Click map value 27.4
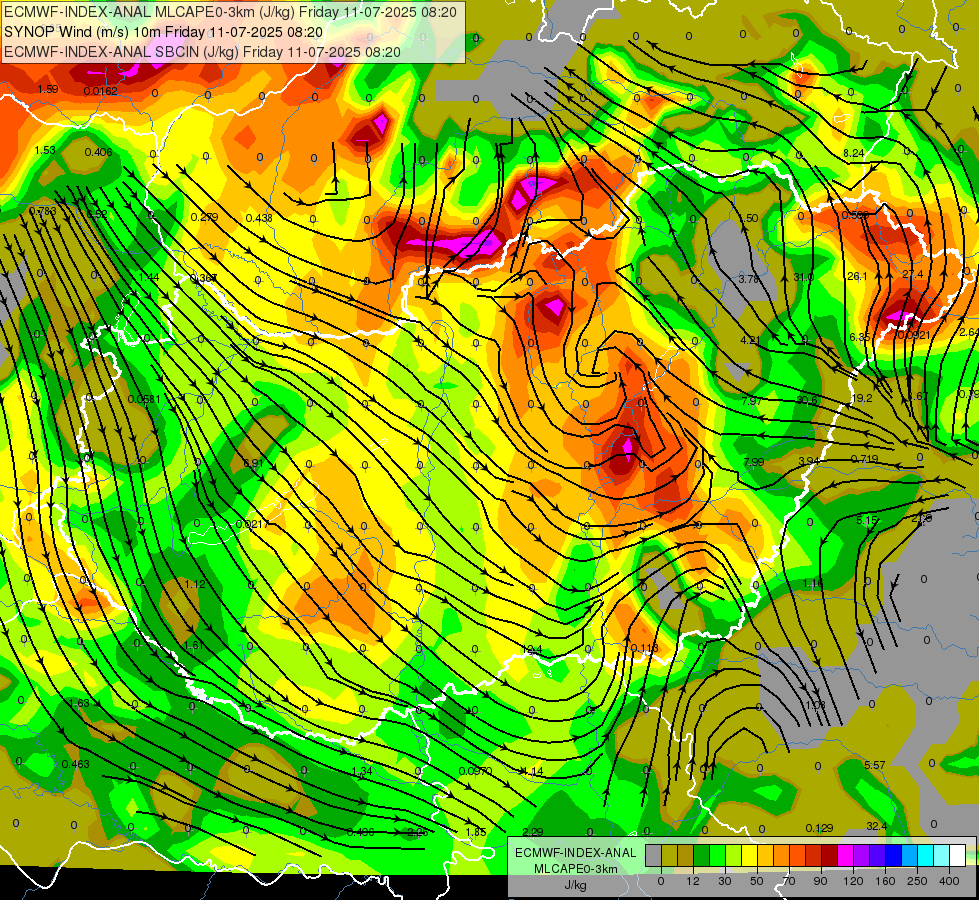This screenshot has height=900, width=979. coord(913,274)
